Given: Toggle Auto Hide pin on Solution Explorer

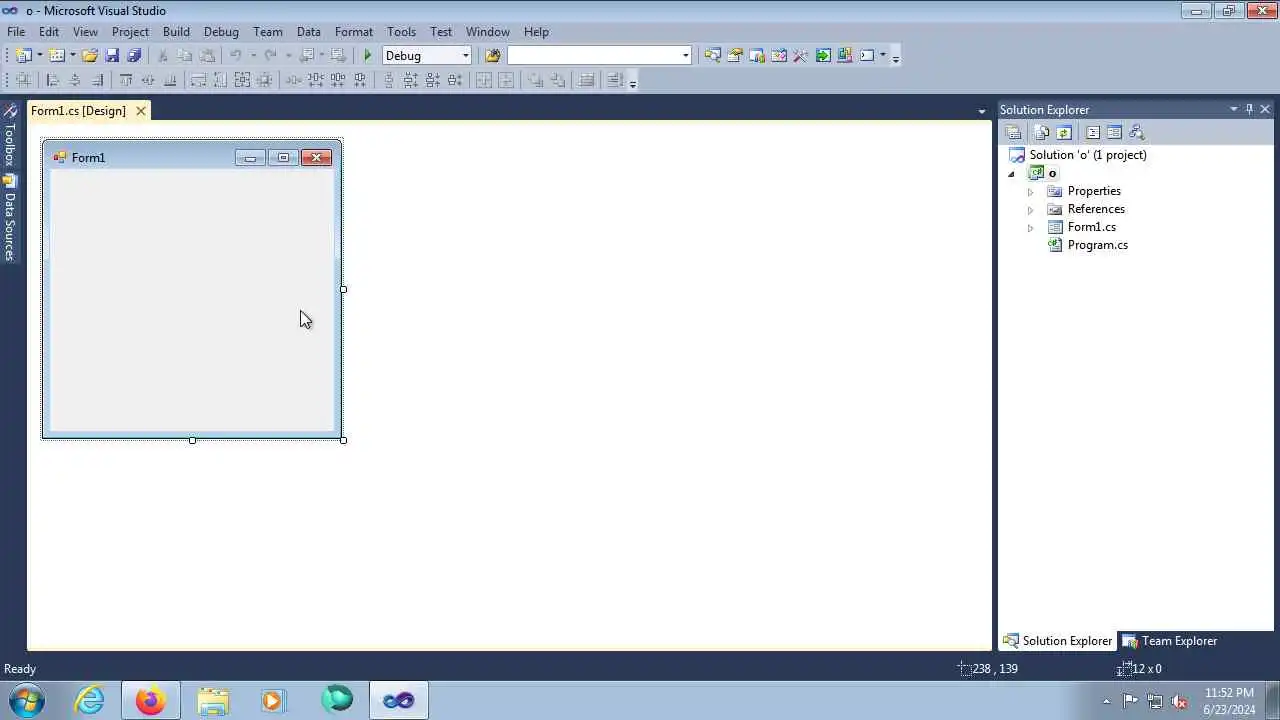Looking at the screenshot, I should pyautogui.click(x=1249, y=109).
